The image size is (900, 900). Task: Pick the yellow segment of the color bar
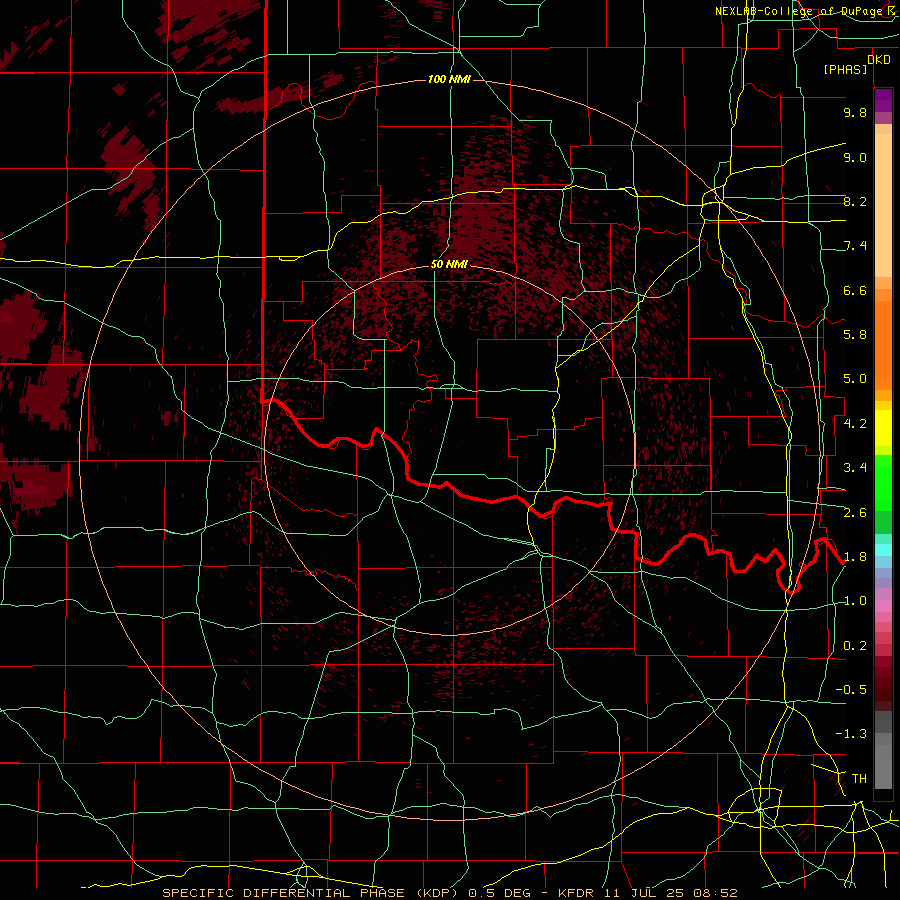coord(883,428)
